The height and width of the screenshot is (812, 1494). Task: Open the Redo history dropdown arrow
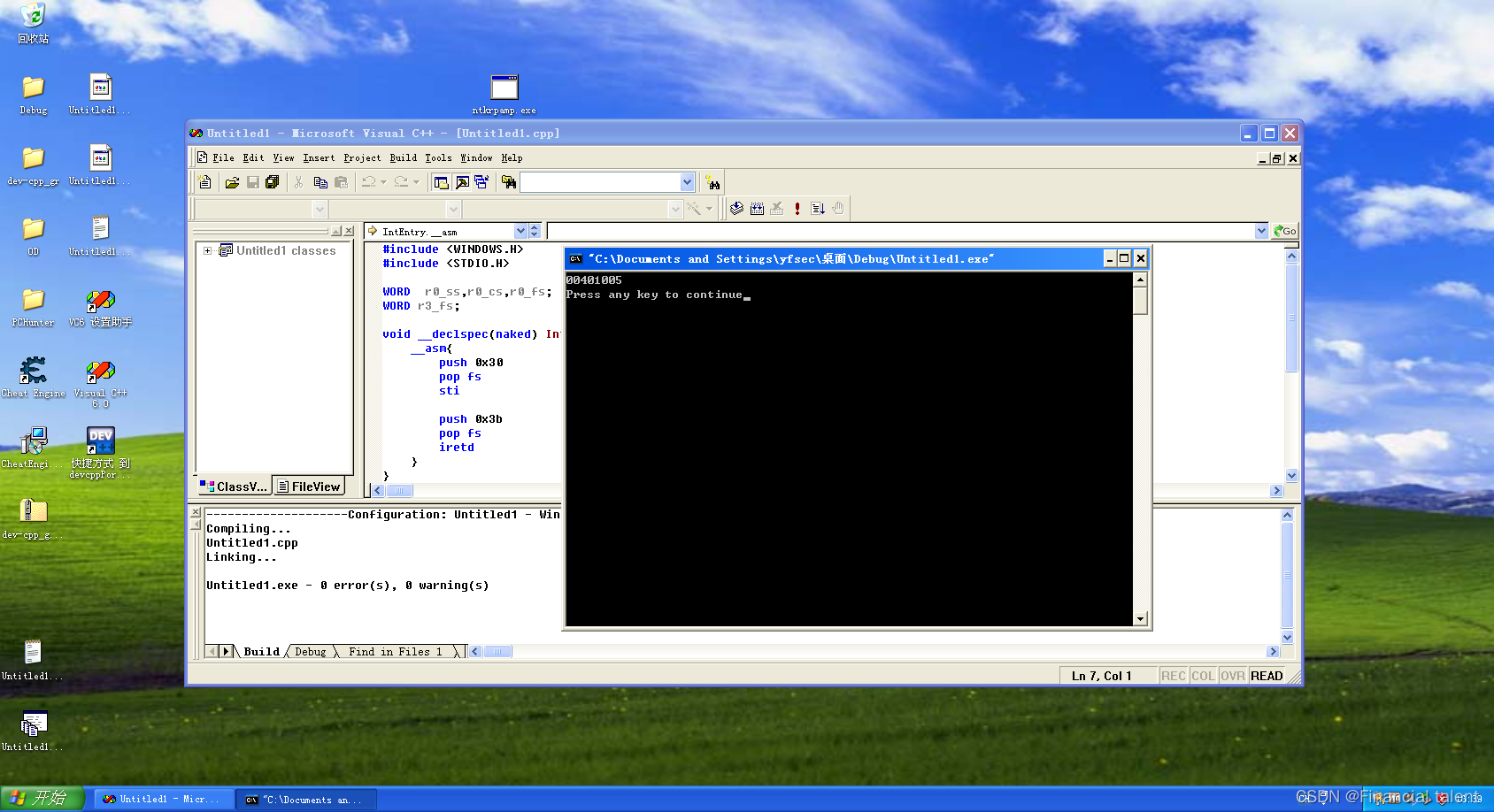[x=415, y=182]
